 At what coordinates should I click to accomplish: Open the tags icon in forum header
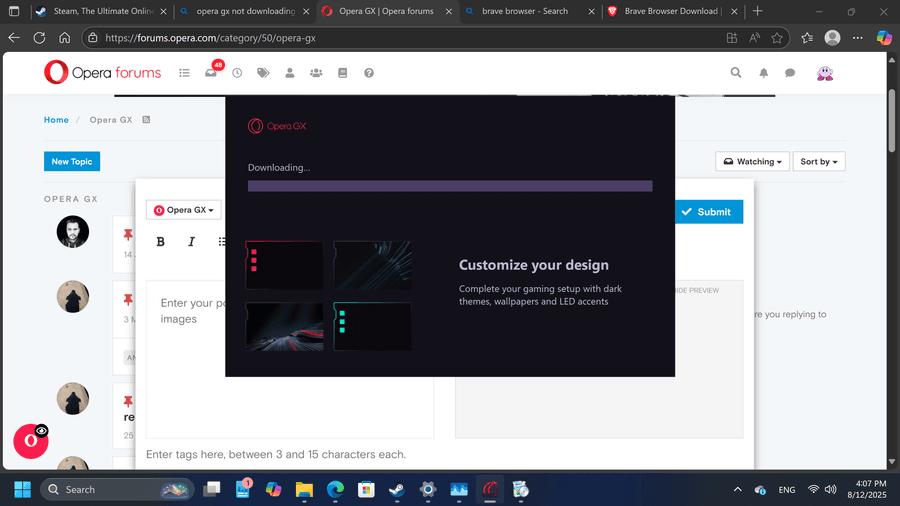click(x=263, y=73)
